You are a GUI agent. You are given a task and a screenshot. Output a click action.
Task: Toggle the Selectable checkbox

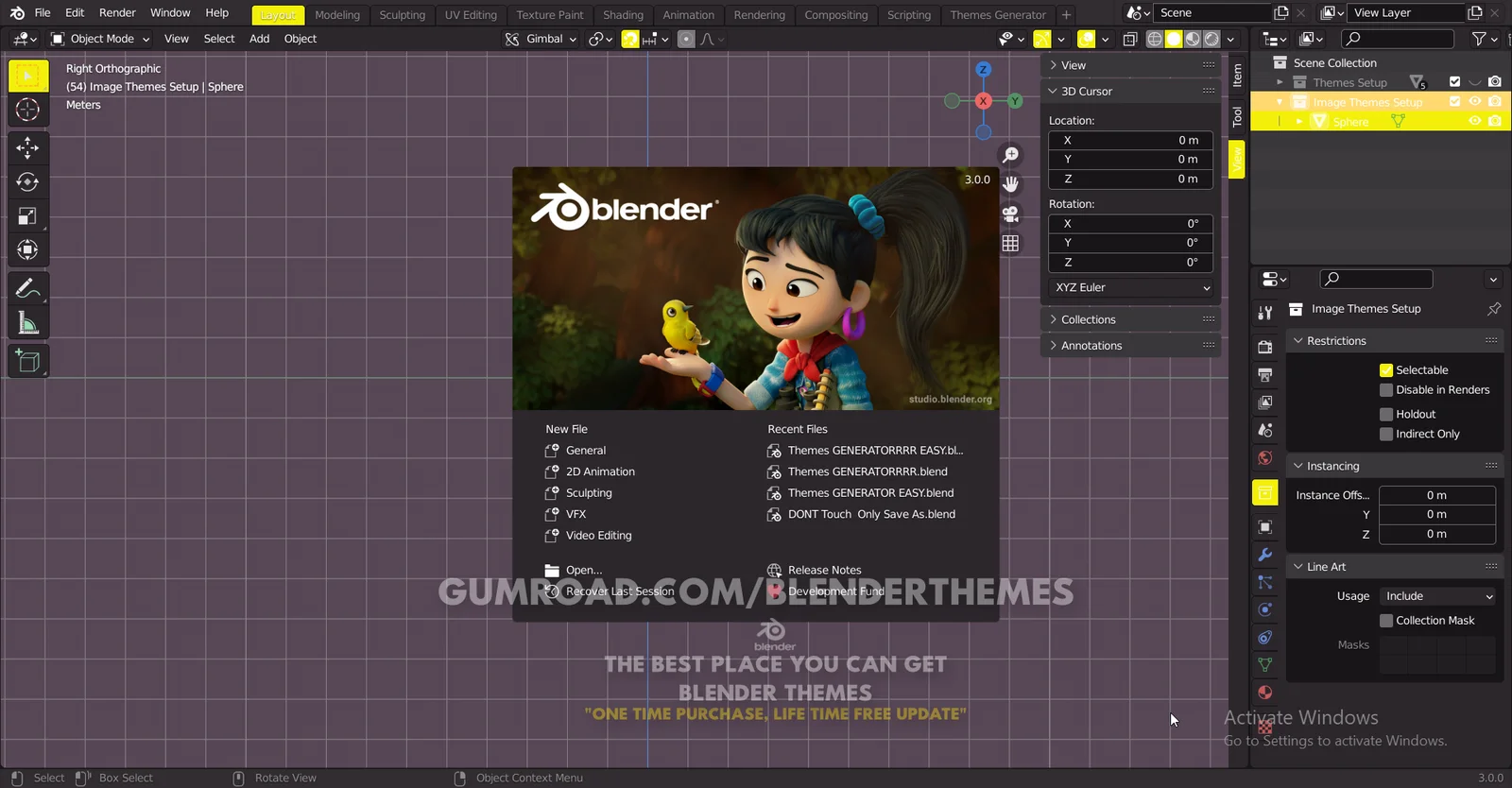pos(1386,370)
